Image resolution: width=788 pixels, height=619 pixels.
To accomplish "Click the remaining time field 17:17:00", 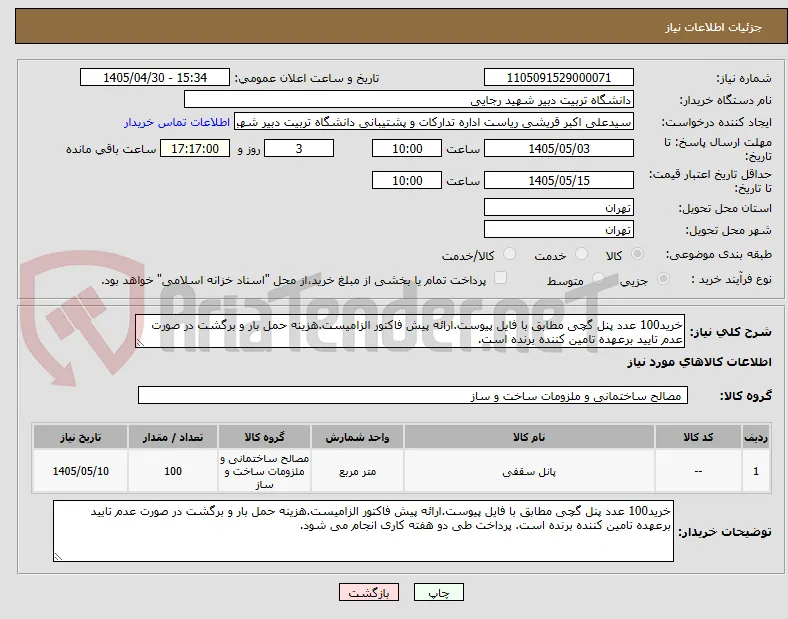I will click(x=195, y=149).
